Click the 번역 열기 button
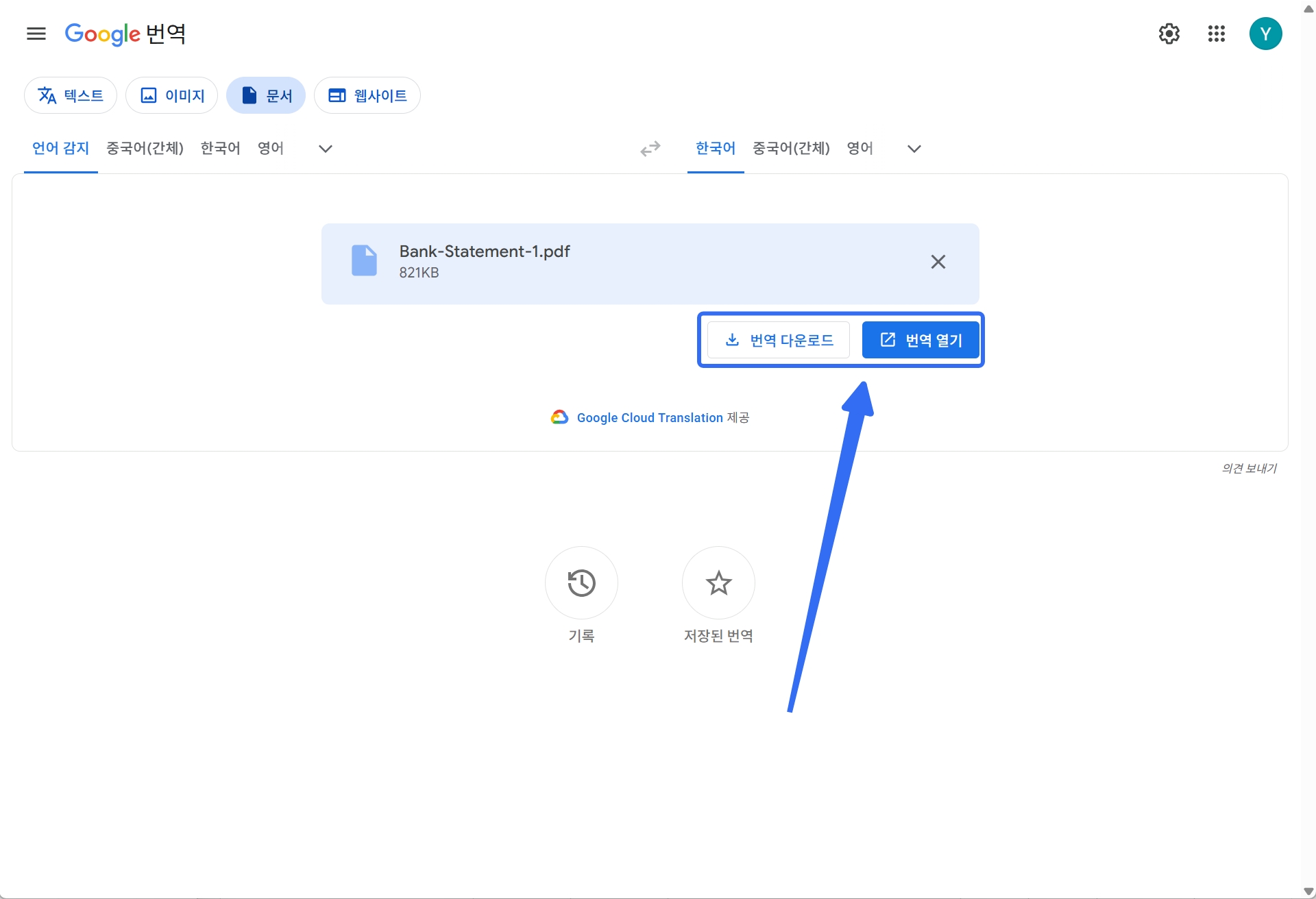Screen dimensions: 1316x899 [x=921, y=340]
